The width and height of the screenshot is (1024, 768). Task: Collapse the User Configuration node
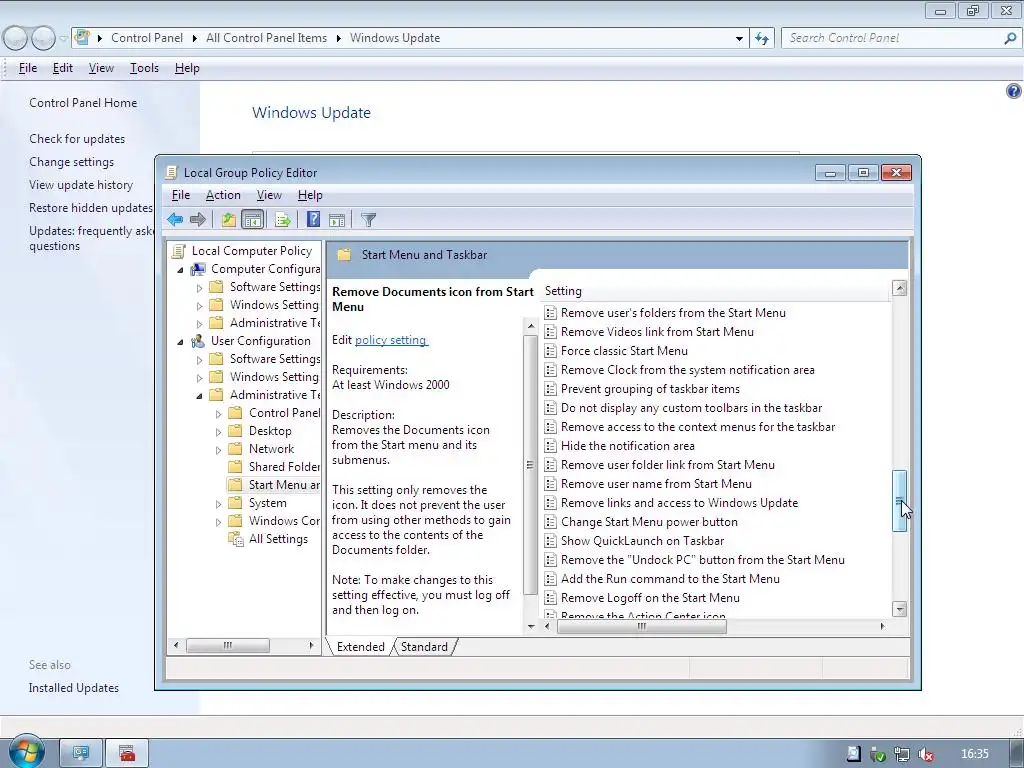tap(181, 342)
